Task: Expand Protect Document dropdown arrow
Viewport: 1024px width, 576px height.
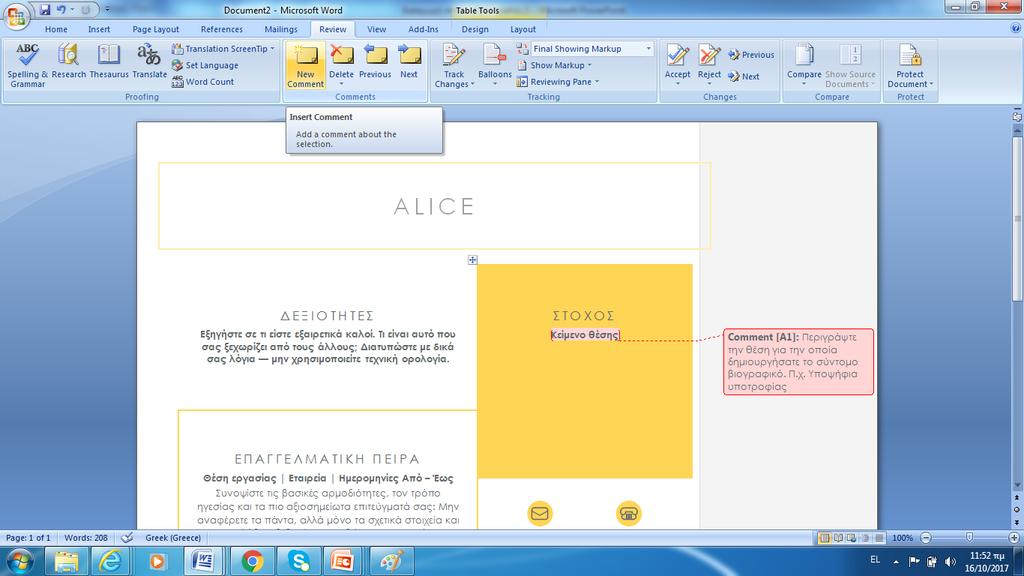Action: [931, 84]
